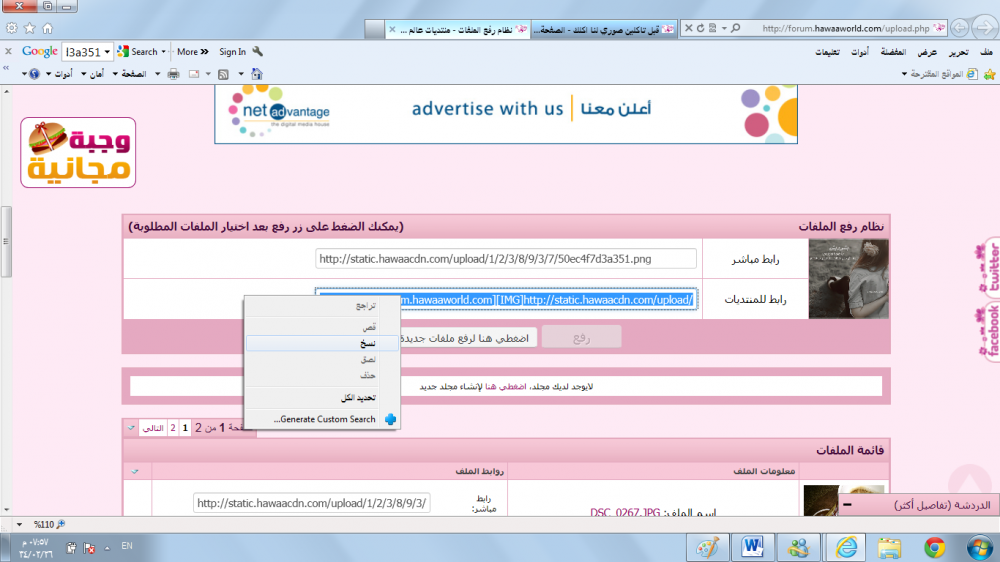Click the net advantage advertise banner

pyautogui.click(x=505, y=110)
